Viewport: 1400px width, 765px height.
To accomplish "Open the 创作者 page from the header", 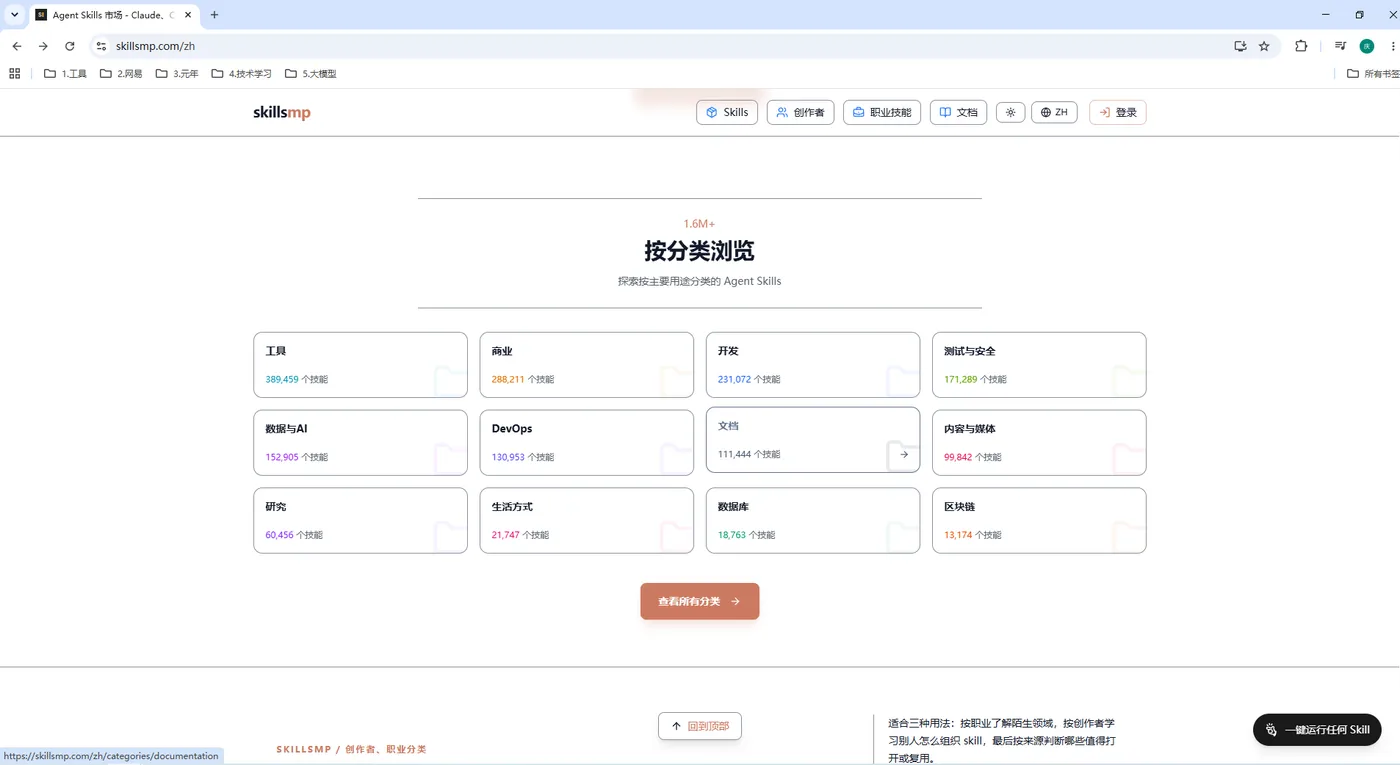I will [x=800, y=113].
